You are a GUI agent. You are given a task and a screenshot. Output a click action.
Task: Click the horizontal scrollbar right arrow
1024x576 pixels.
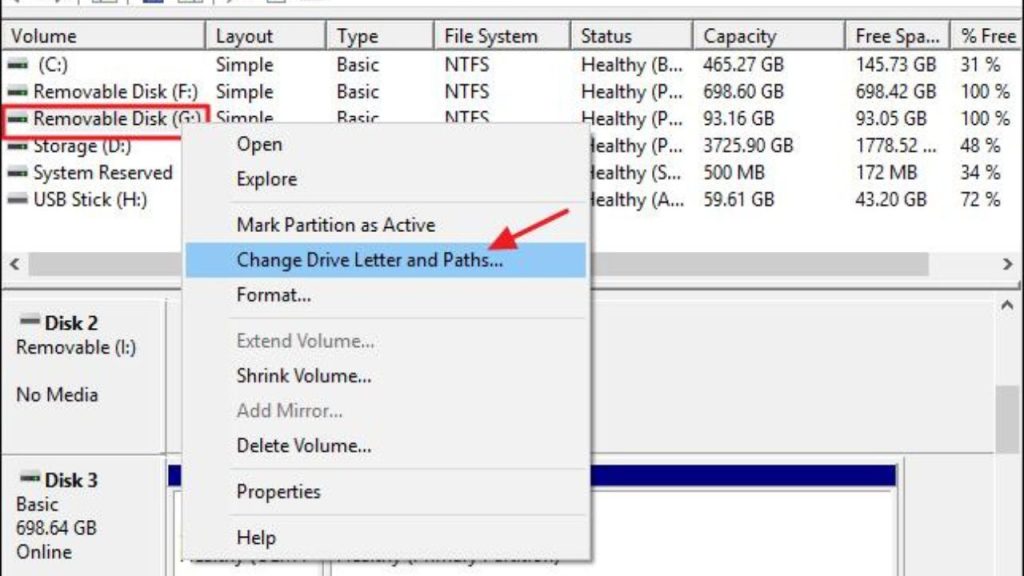tap(1008, 264)
